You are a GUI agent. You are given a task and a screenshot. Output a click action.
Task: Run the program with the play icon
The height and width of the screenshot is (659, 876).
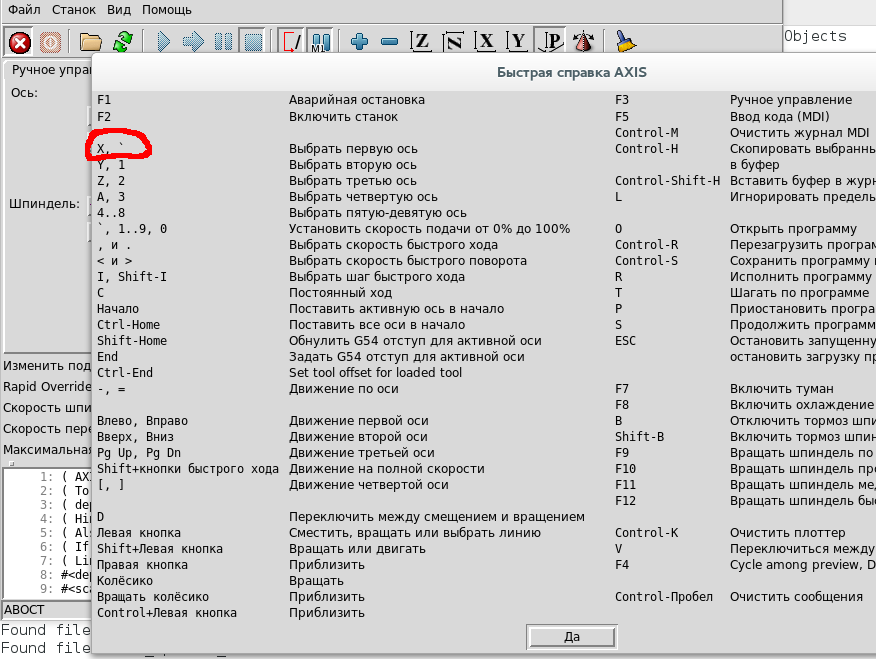point(164,42)
